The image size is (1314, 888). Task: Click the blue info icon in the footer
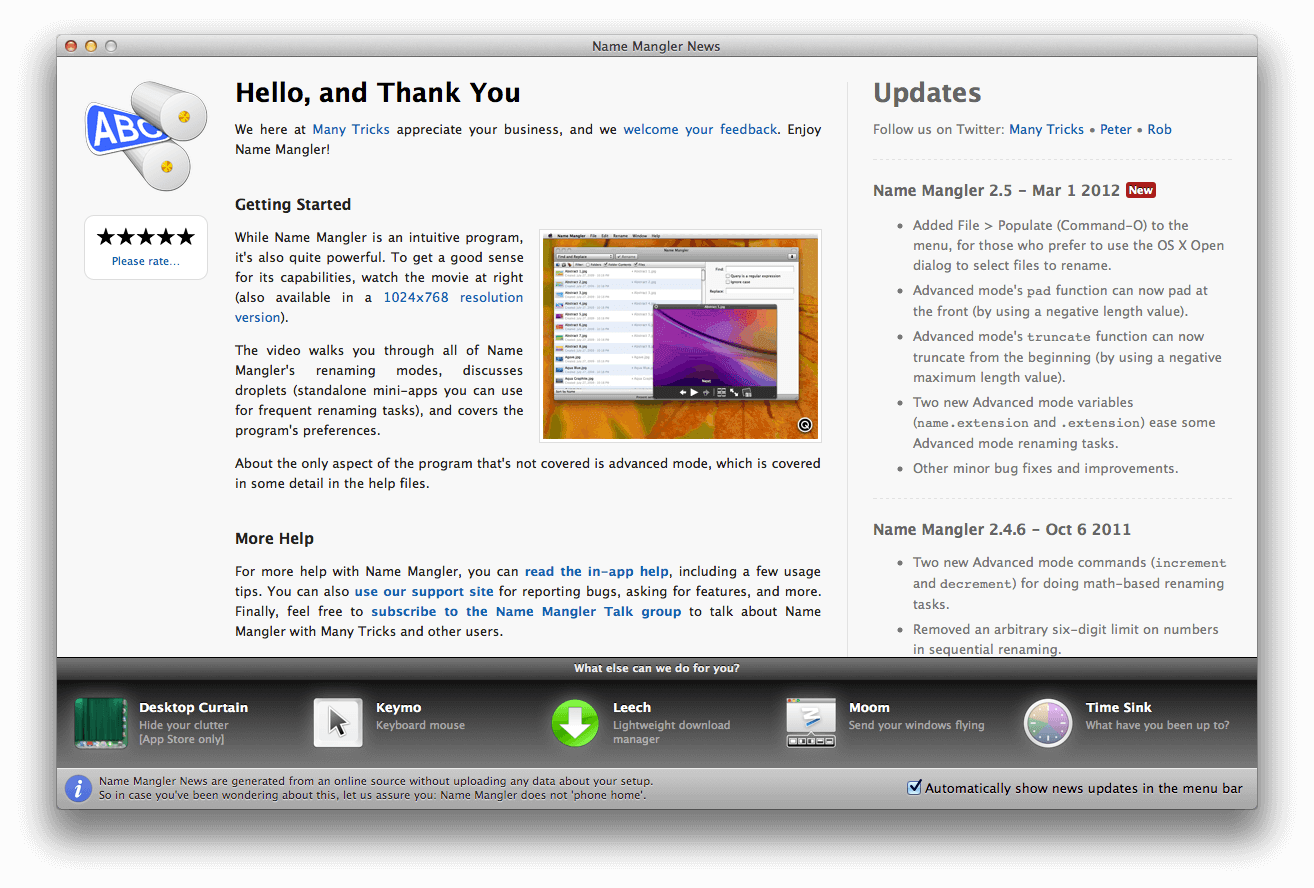(79, 788)
